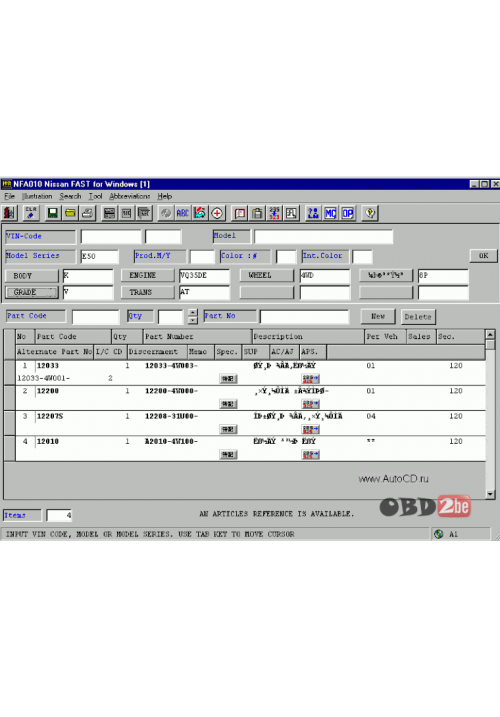Screen dimensions: 500x717
Task: Click alternate part number 12033-4W001-
Action: pyautogui.click(x=43, y=378)
